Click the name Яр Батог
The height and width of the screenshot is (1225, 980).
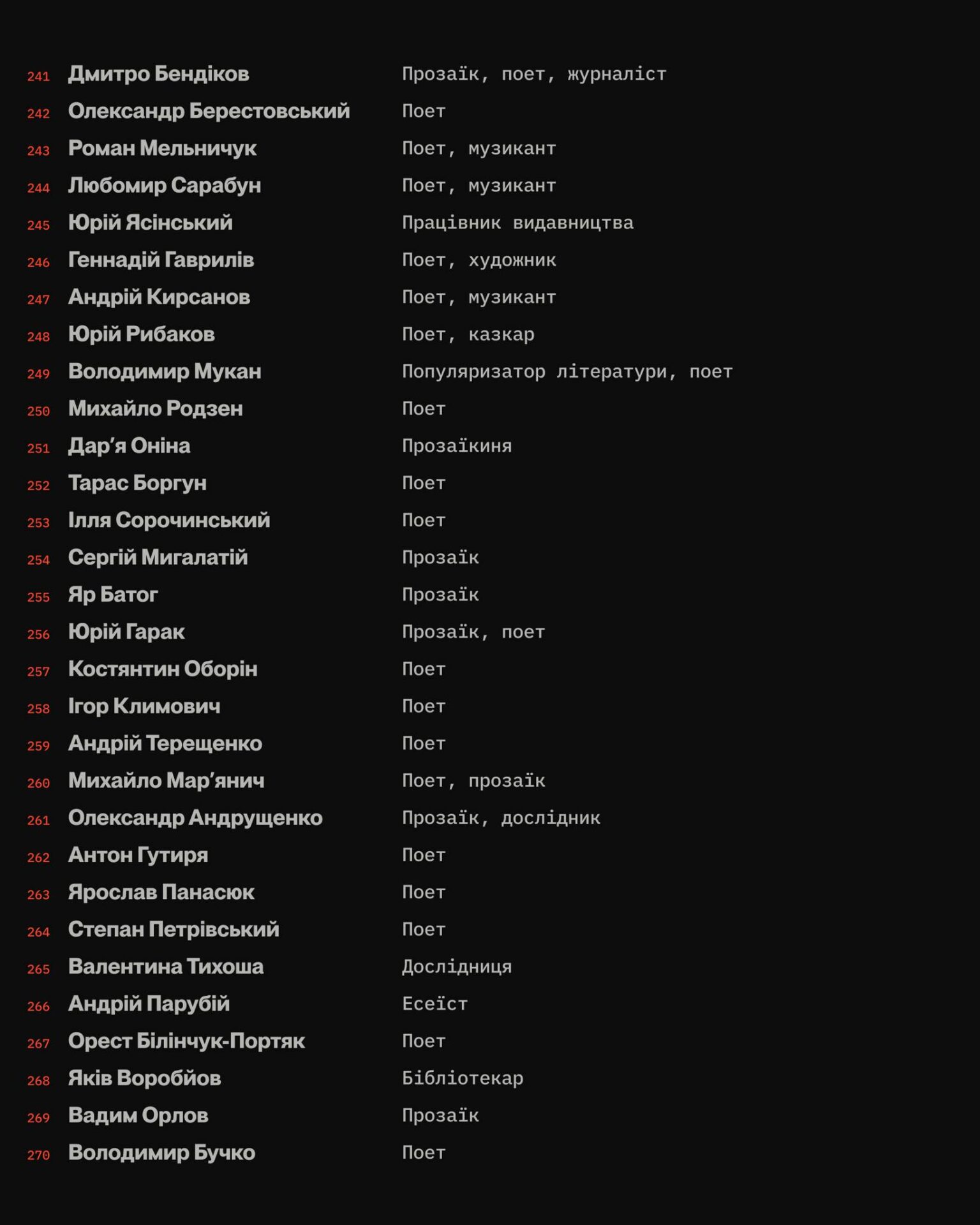pyautogui.click(x=113, y=595)
